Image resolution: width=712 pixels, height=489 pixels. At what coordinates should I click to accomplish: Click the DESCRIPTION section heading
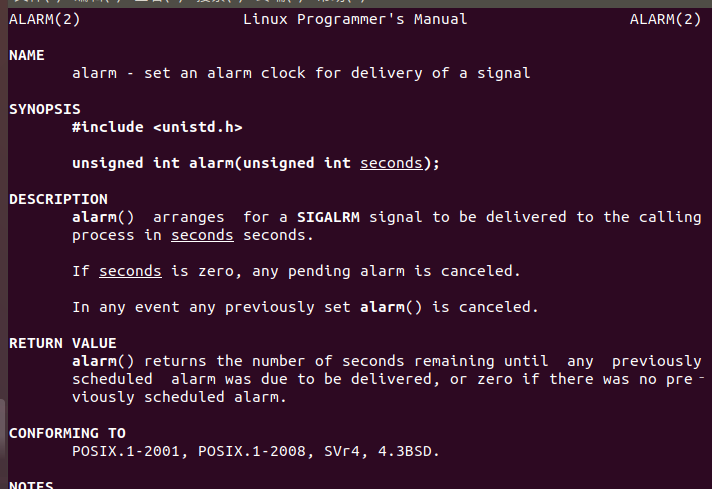[x=58, y=199]
